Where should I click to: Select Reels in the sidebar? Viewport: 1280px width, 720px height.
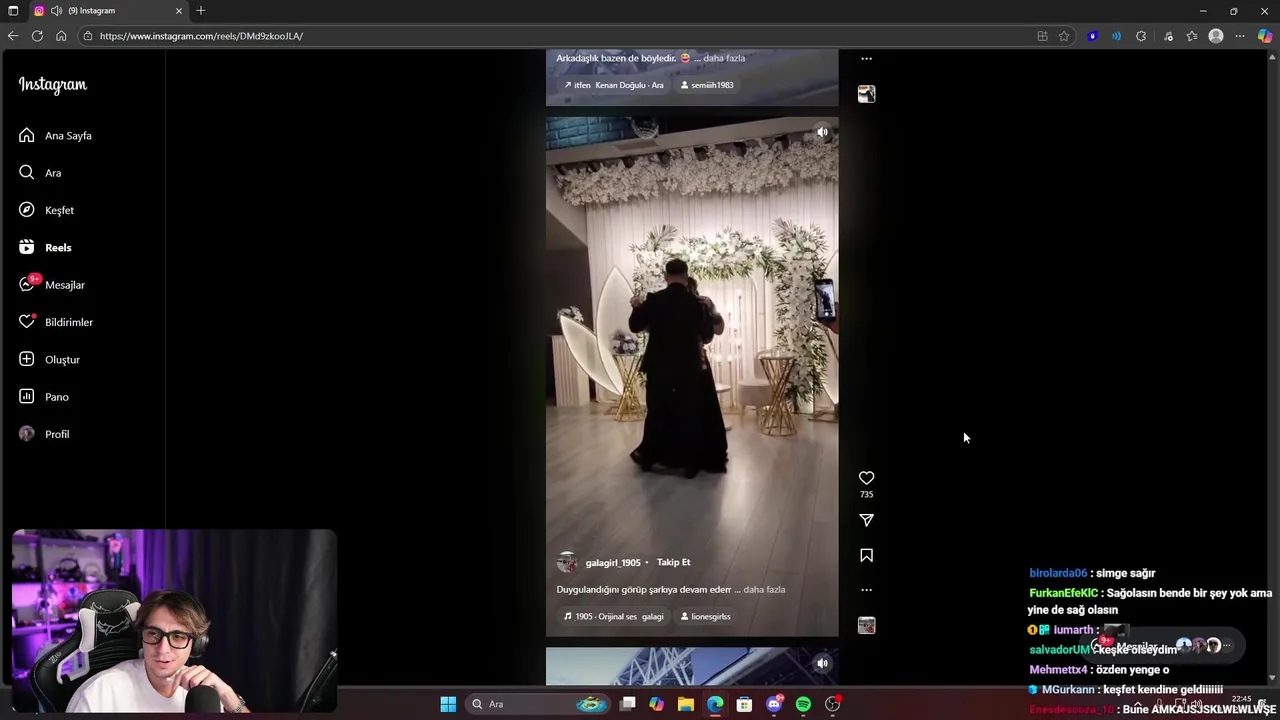point(45,247)
